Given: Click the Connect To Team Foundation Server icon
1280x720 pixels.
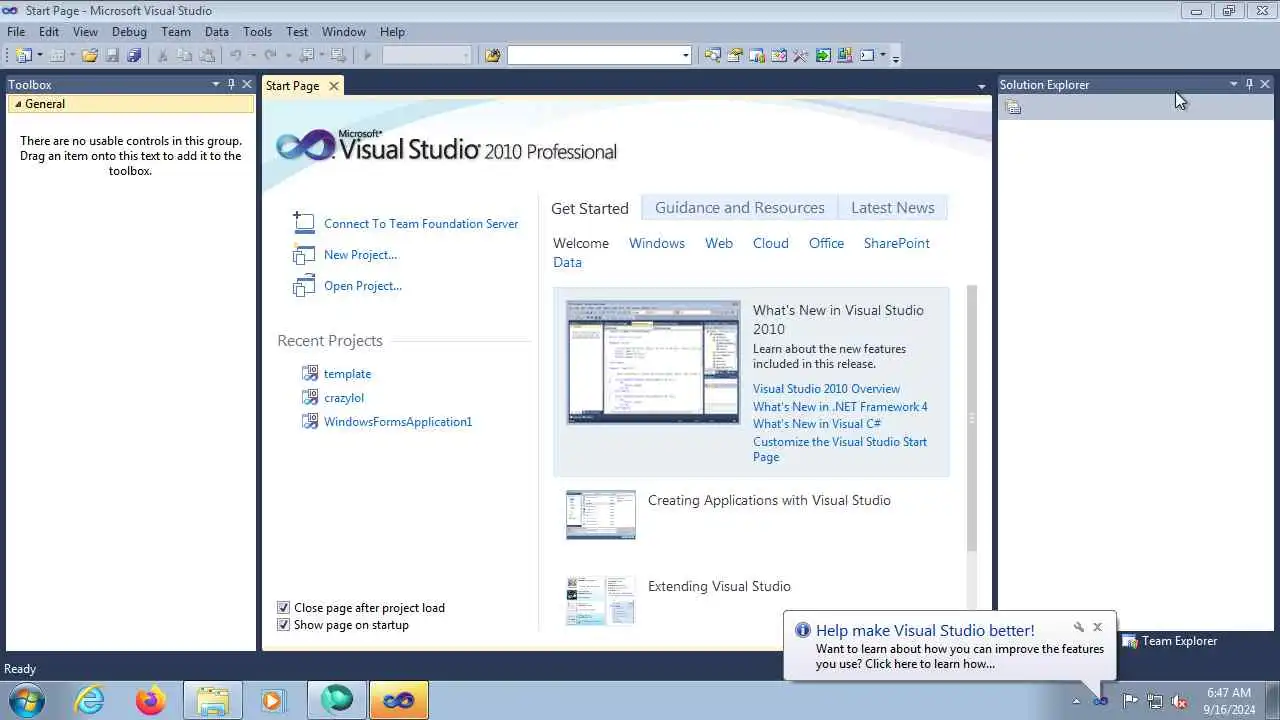Looking at the screenshot, I should pos(303,223).
